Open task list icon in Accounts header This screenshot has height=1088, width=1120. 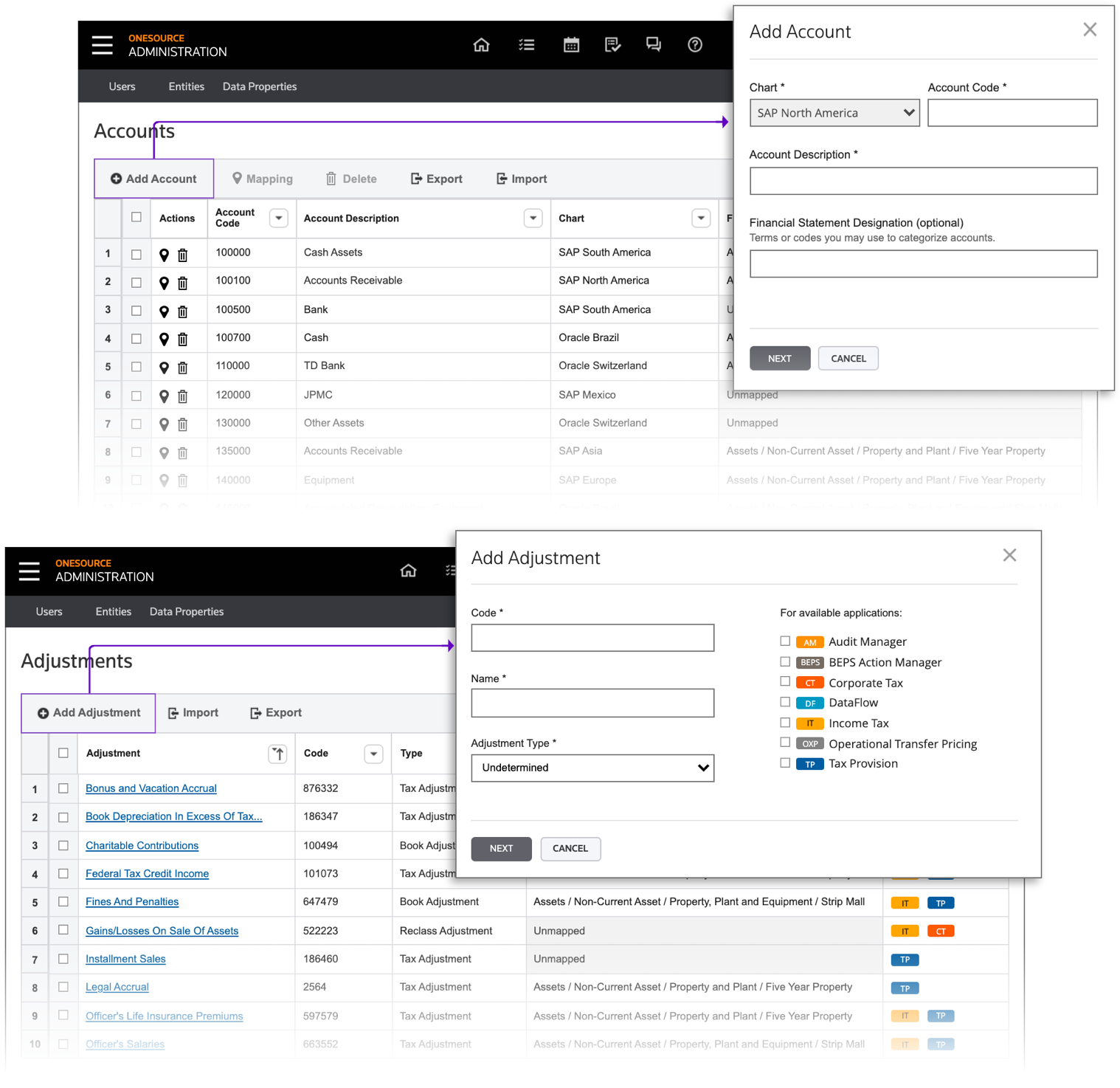526,45
